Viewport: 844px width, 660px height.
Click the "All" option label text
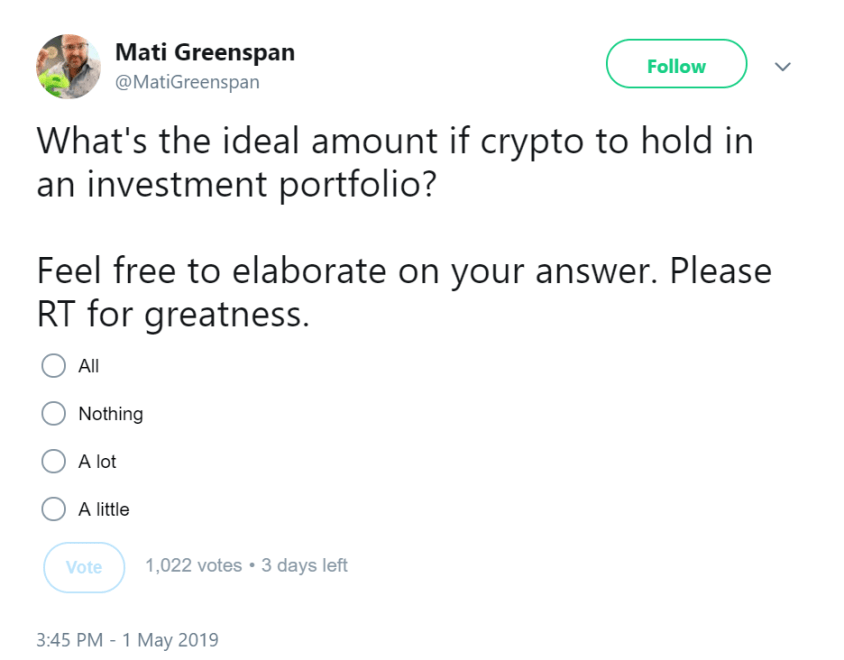click(89, 366)
